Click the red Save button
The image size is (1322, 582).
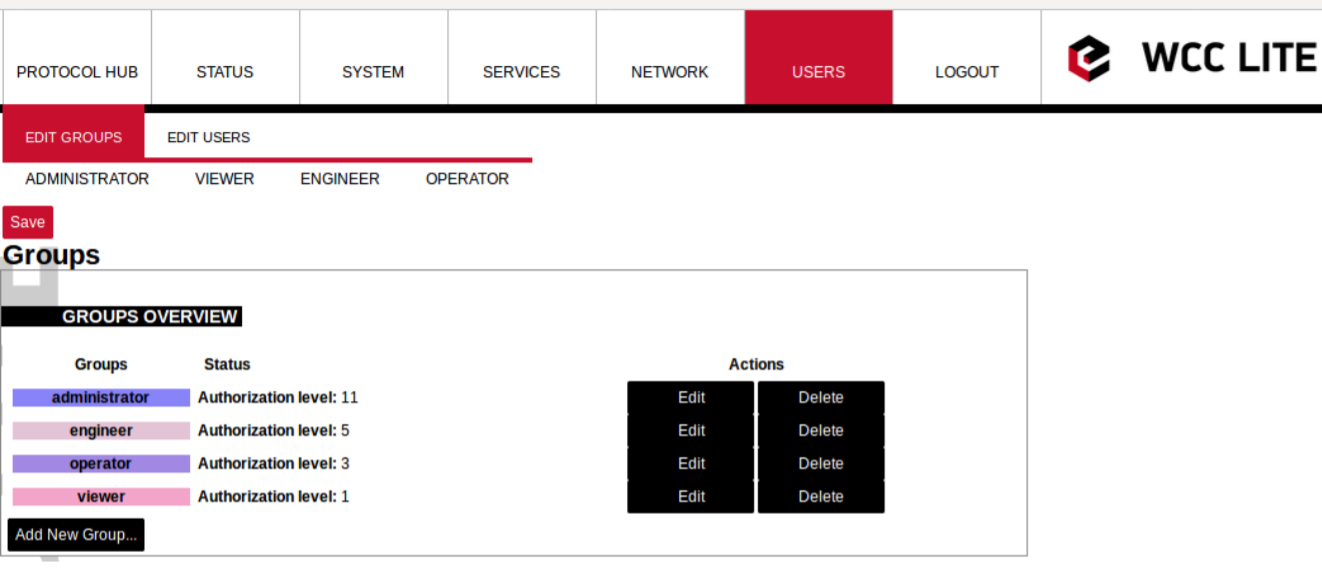(28, 222)
